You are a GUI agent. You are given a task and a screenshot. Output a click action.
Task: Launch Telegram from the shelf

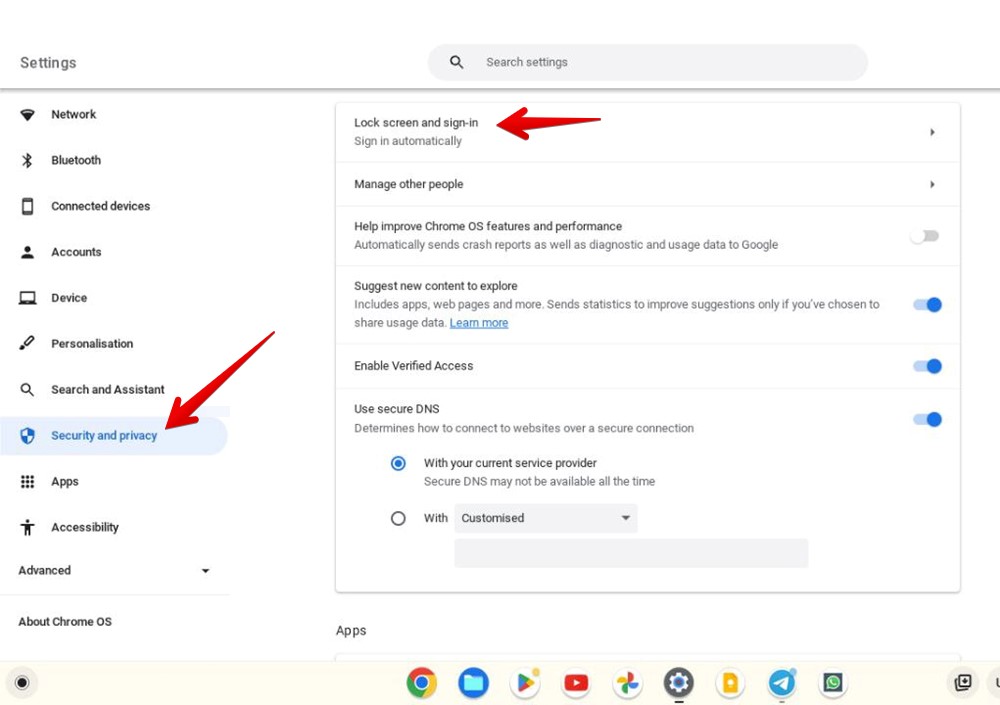click(782, 683)
